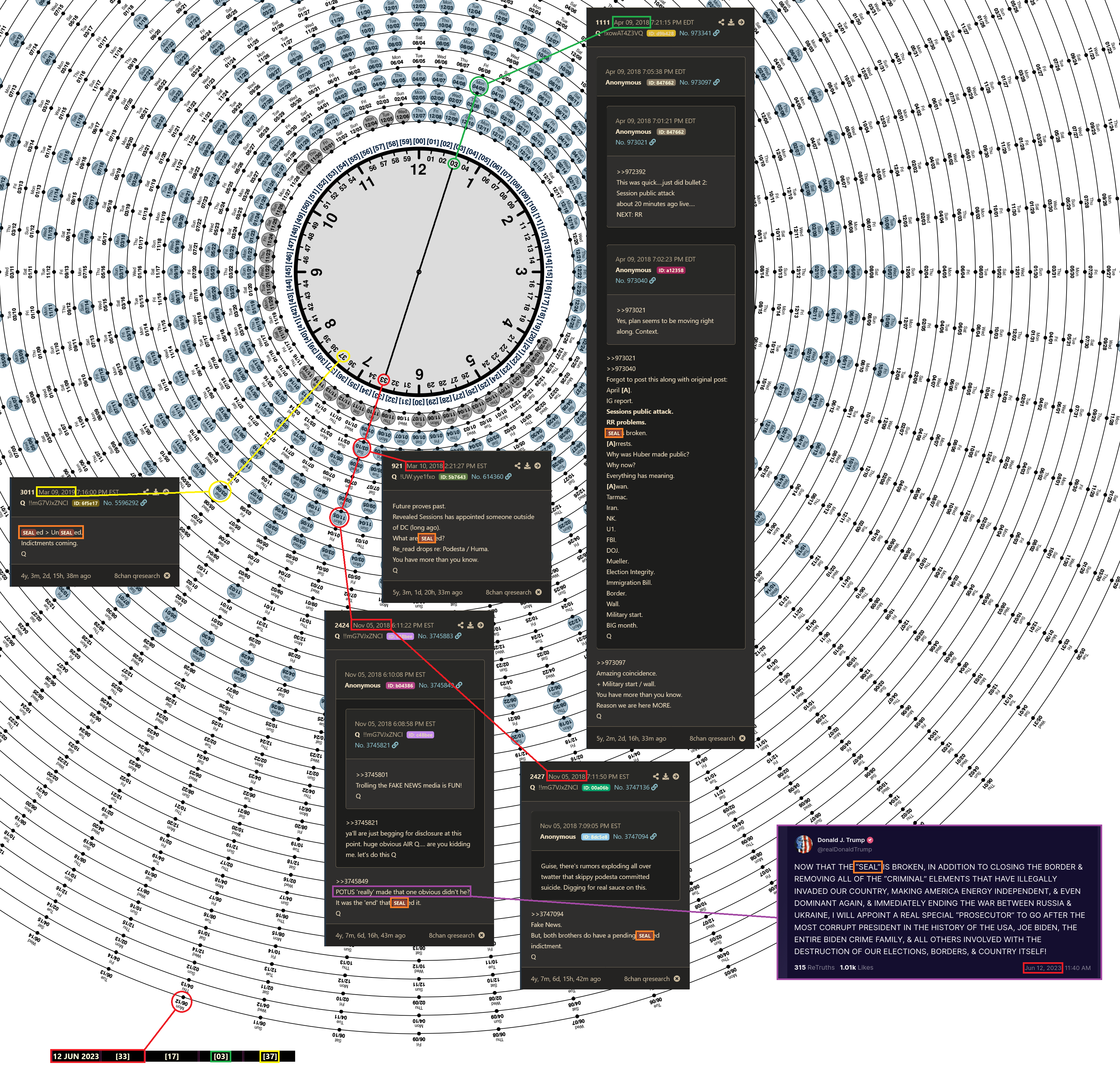
Task: Click the blue ID: 8dc5e8 badge
Action: coord(595,837)
